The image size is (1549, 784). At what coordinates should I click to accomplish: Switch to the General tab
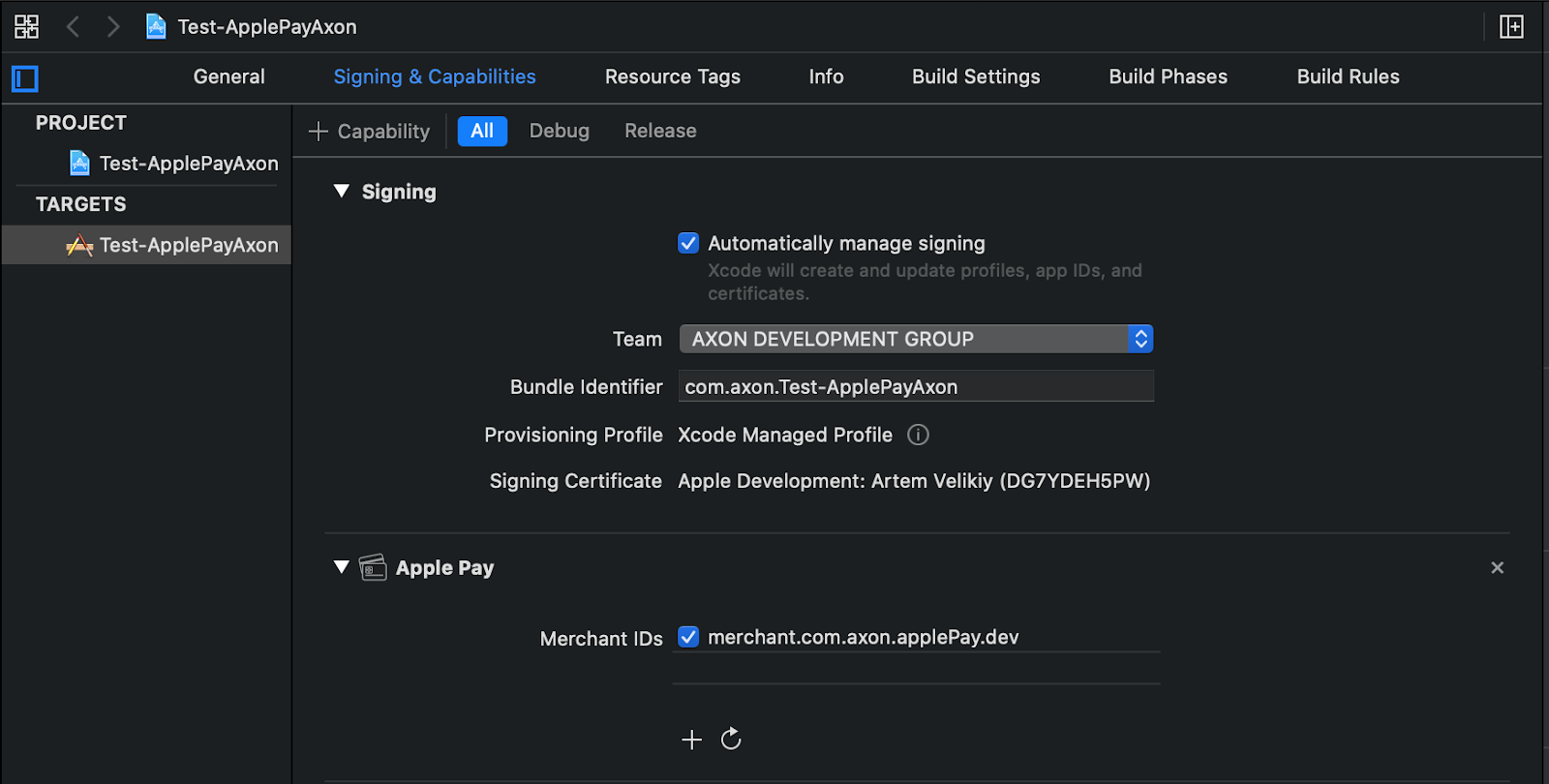coord(228,76)
